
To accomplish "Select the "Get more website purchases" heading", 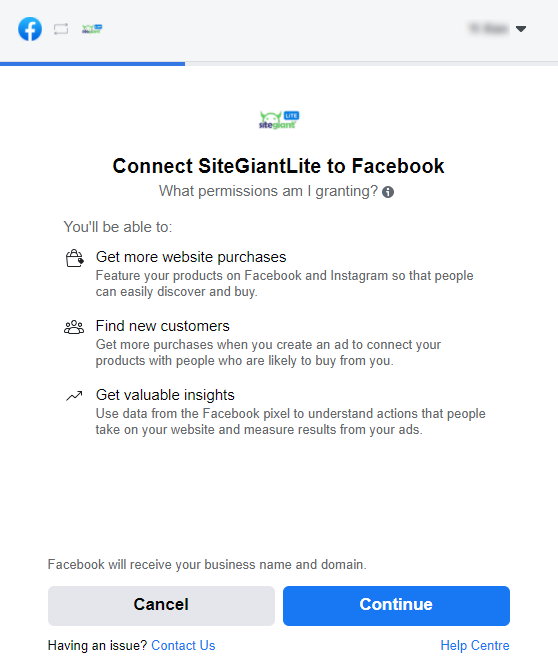I will pyautogui.click(x=191, y=257).
